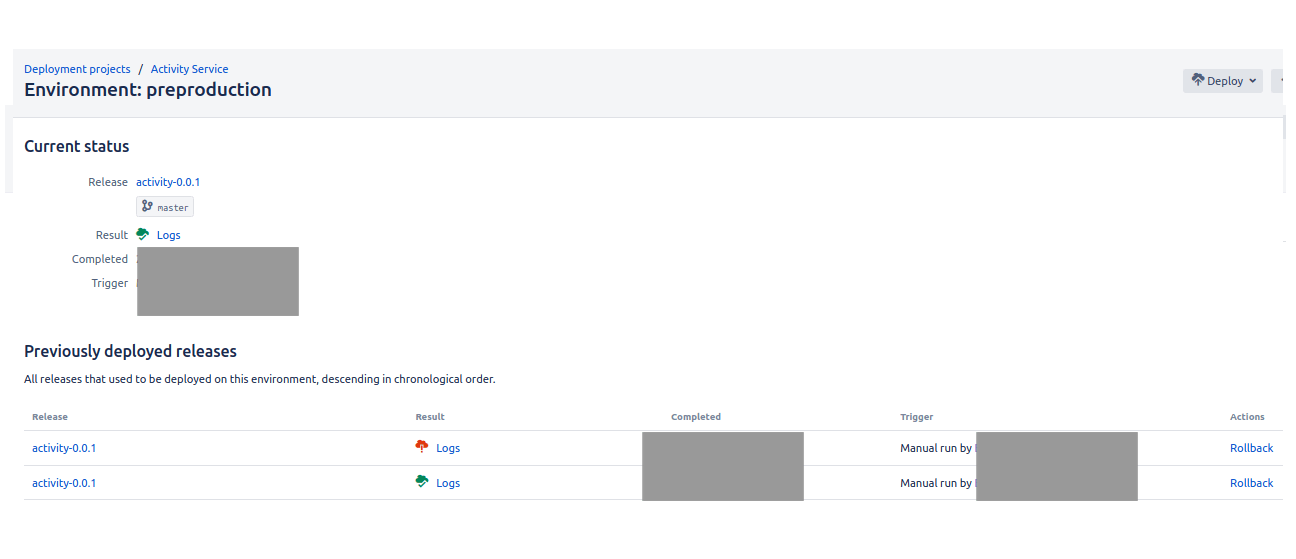Click the red failed deployment icon in first row
1296x559 pixels.
422,447
